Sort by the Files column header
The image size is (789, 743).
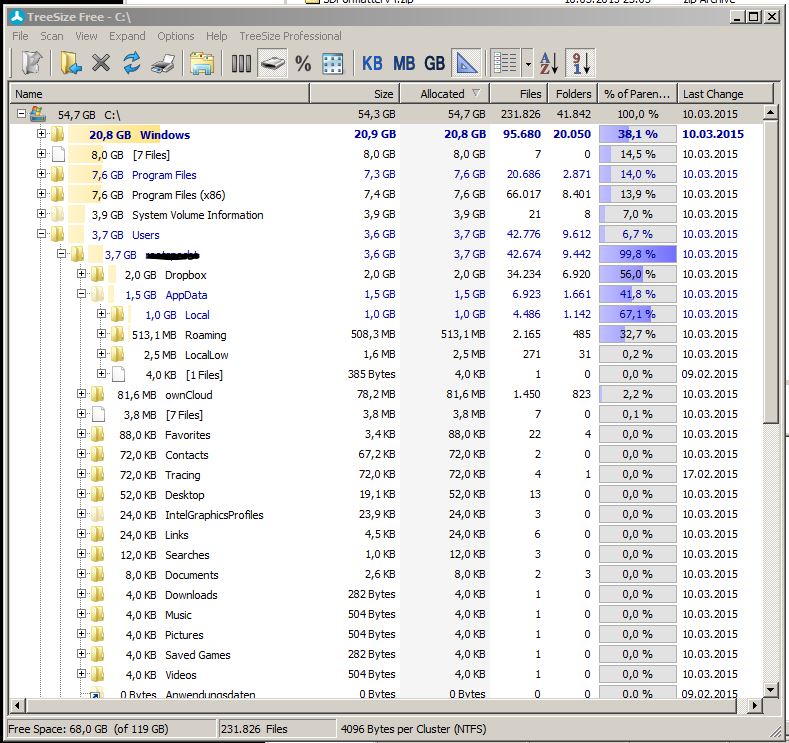click(x=518, y=94)
